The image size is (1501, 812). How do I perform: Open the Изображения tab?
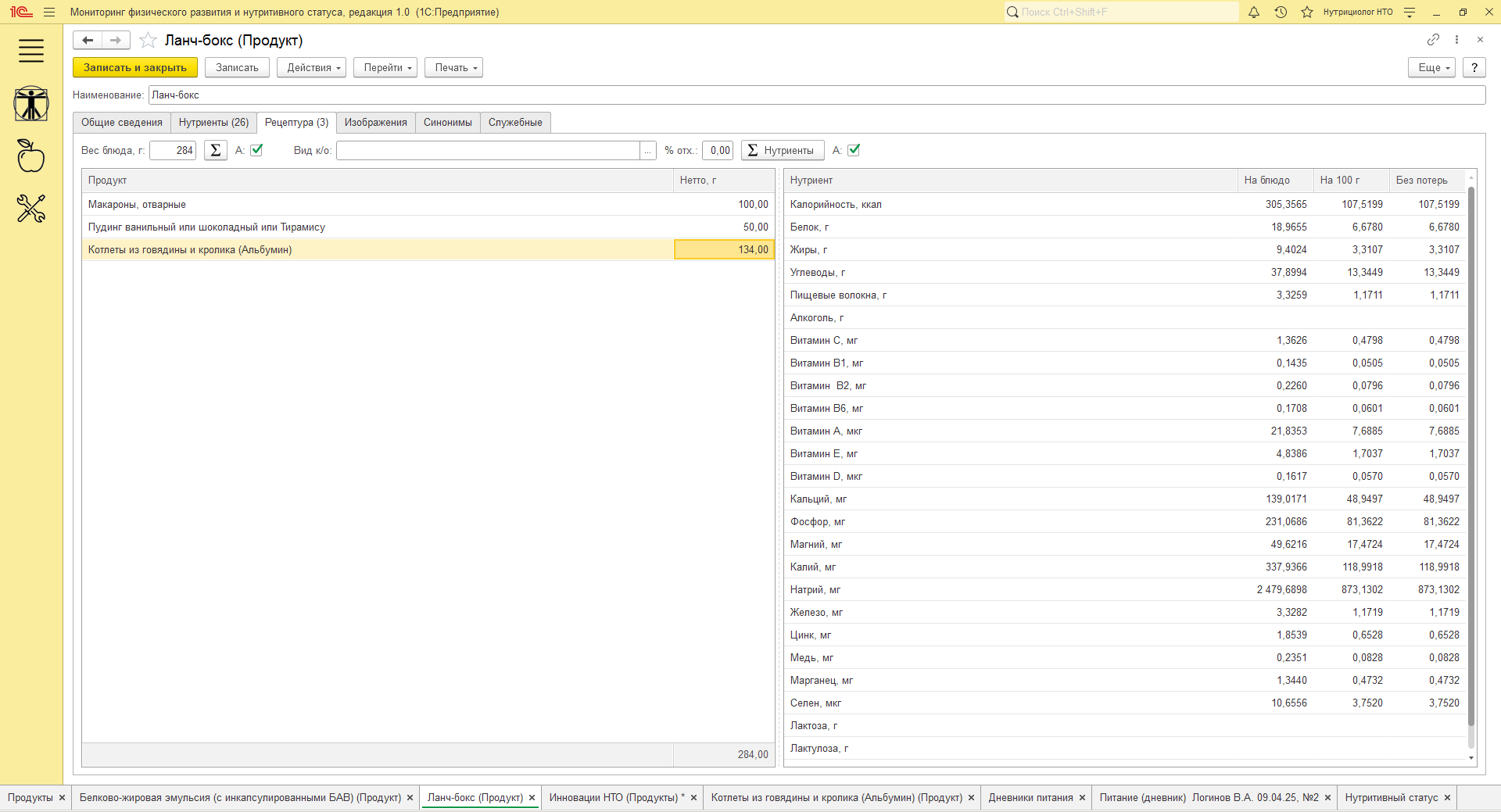375,123
